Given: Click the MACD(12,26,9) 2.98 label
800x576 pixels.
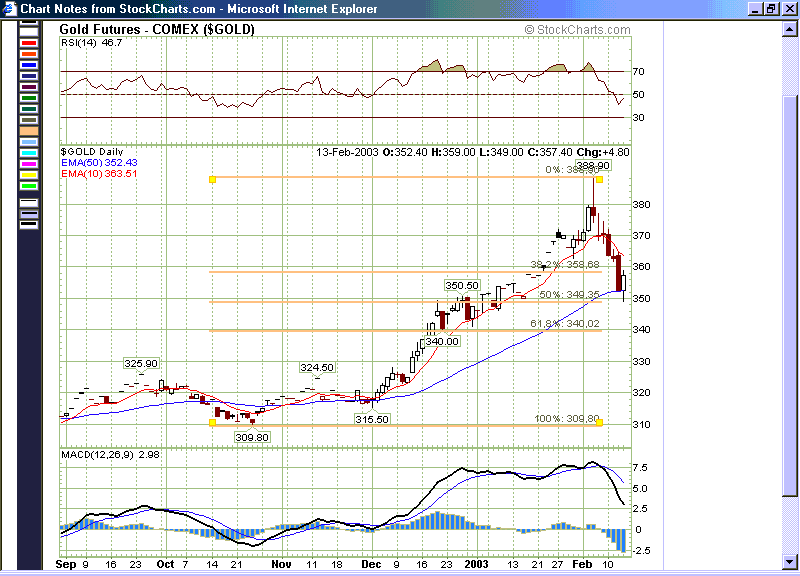Looking at the screenshot, I should click(x=110, y=454).
